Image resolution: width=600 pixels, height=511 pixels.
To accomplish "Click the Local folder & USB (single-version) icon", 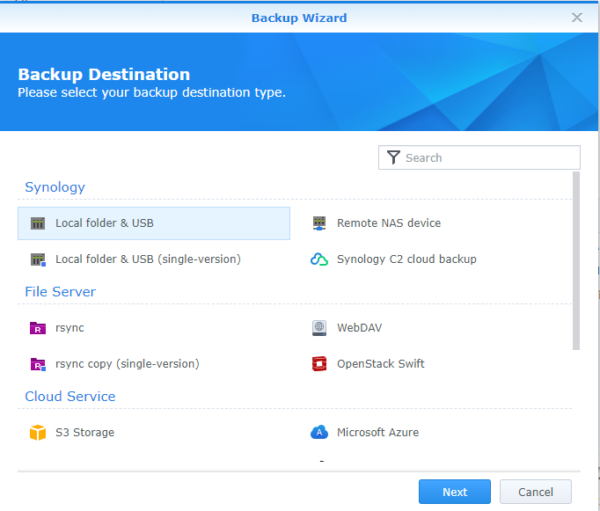I will tap(38, 260).
